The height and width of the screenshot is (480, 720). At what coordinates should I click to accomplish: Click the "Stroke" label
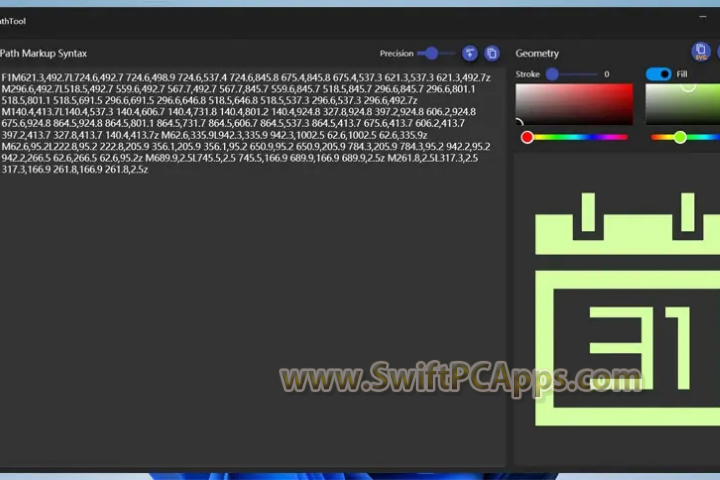pos(528,74)
